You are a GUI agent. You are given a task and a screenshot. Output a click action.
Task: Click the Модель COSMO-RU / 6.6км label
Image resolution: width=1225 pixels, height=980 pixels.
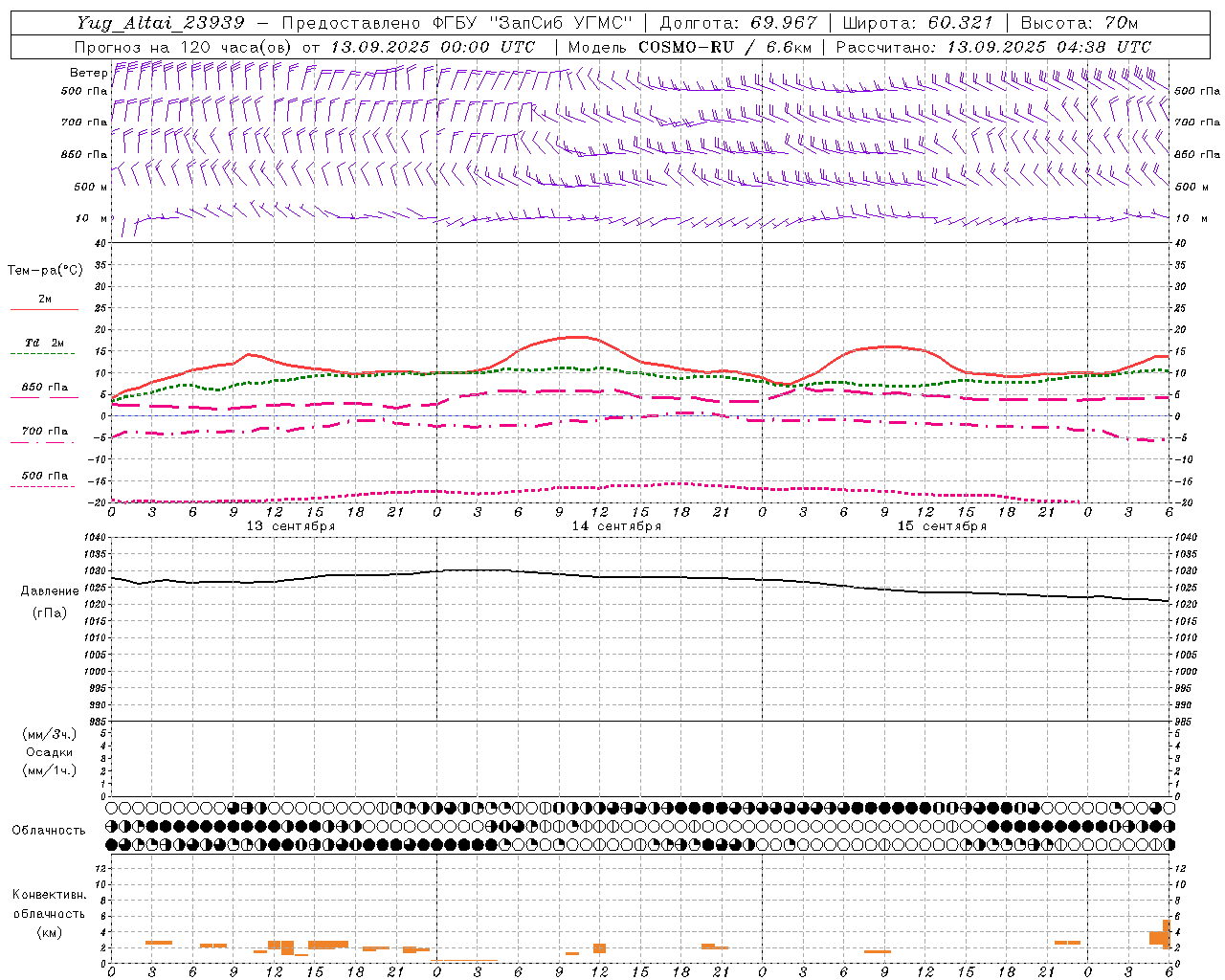click(x=689, y=46)
